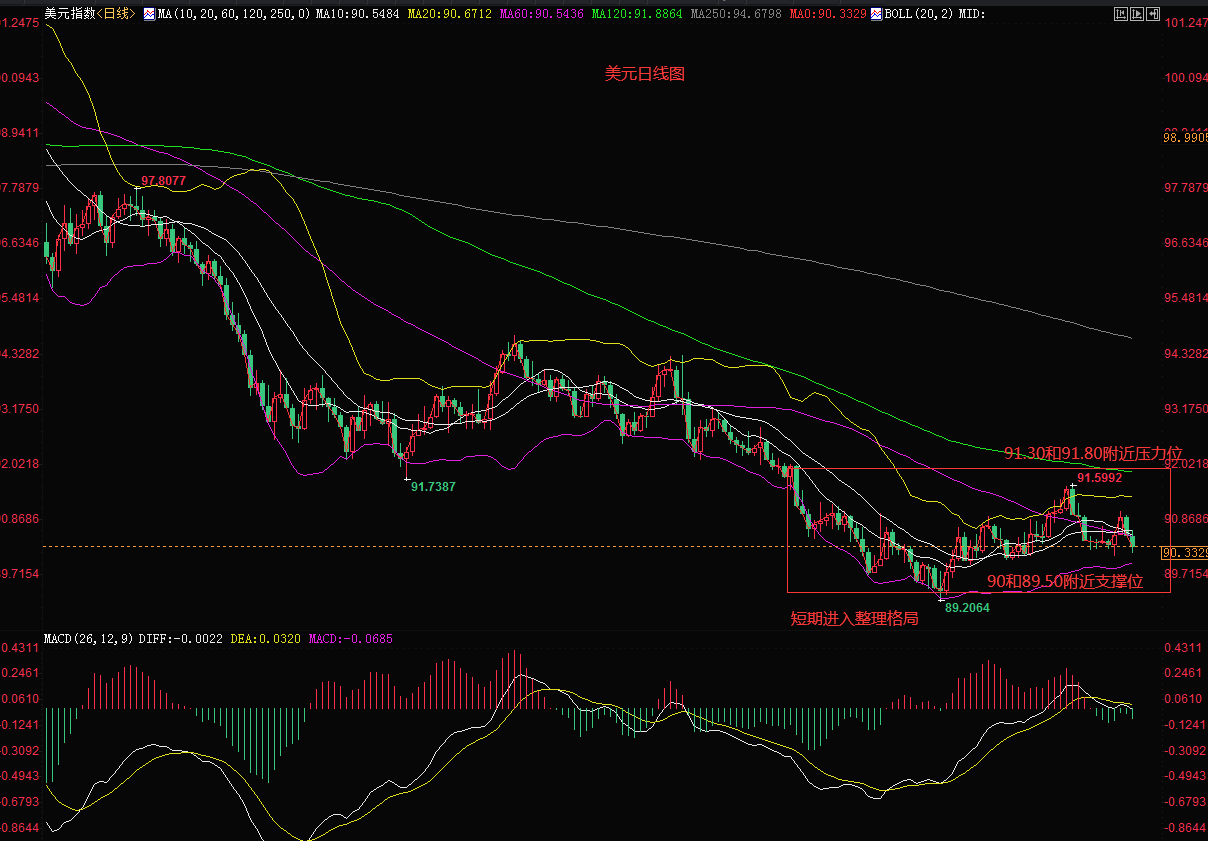Open the 日线 period selector
Viewport: 1208px width, 841px height.
pyautogui.click(x=117, y=14)
